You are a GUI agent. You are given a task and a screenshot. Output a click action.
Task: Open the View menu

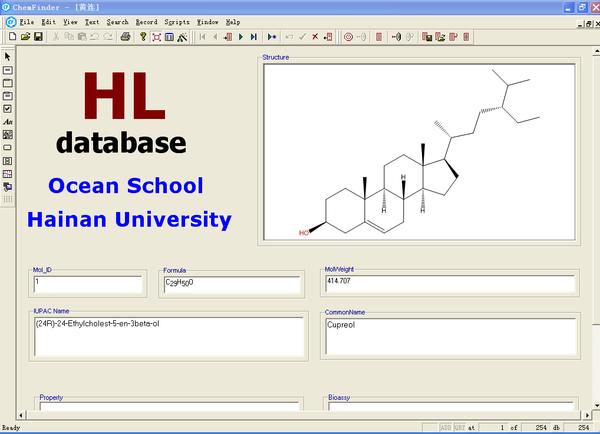click(x=70, y=22)
